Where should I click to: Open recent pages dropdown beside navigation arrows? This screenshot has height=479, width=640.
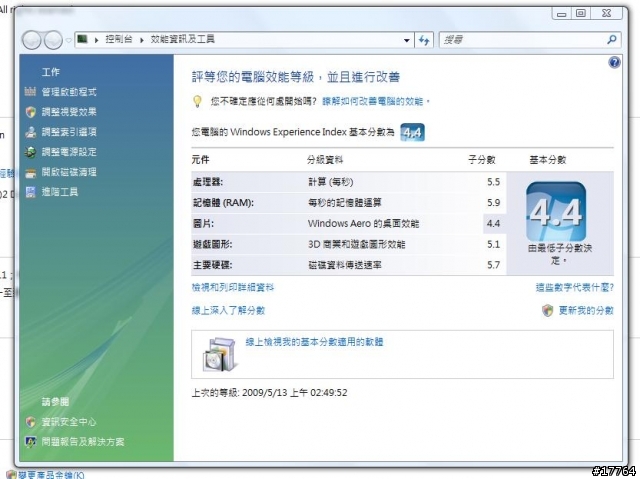point(69,40)
